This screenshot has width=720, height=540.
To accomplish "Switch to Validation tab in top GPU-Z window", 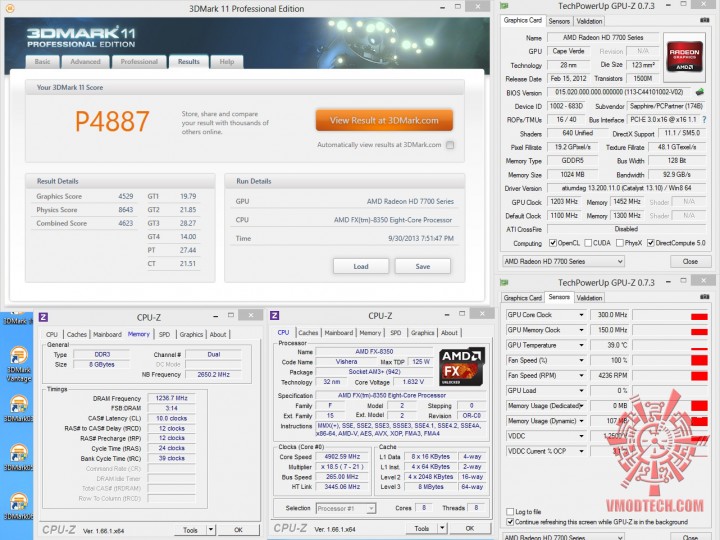I will [589, 21].
